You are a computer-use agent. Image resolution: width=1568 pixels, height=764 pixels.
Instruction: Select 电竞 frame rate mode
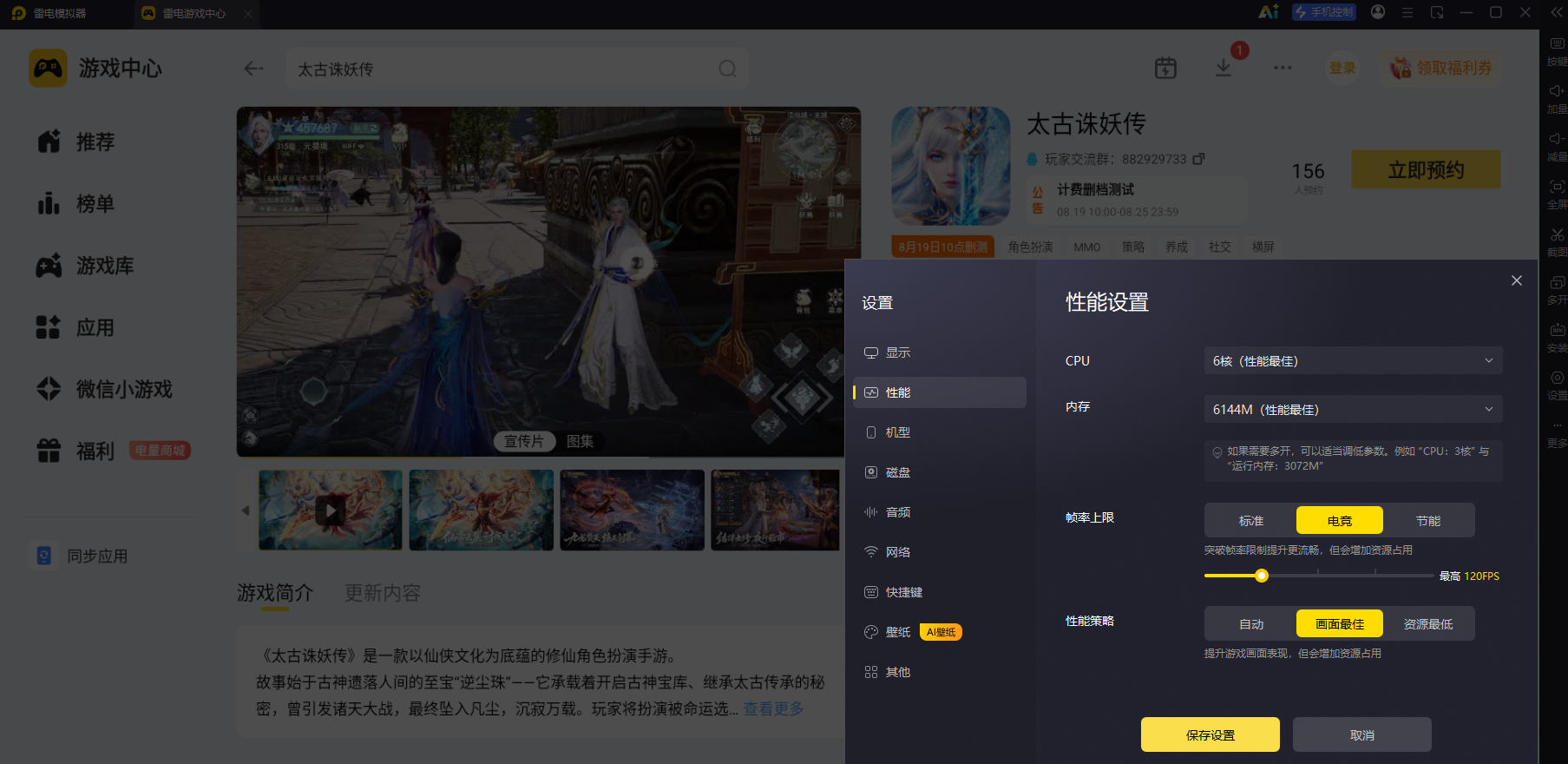pos(1340,521)
